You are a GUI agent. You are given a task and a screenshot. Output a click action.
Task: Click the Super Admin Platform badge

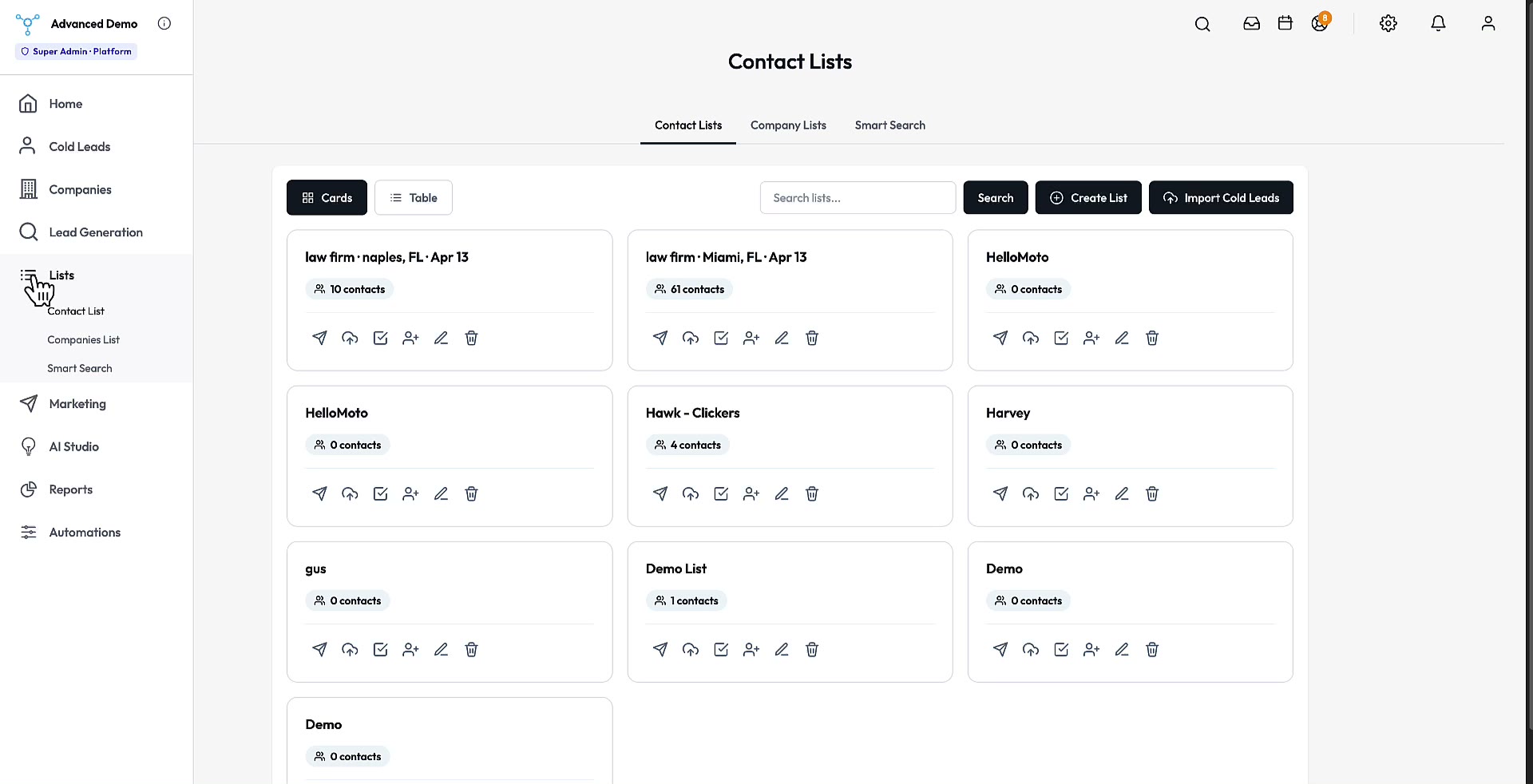point(76,51)
